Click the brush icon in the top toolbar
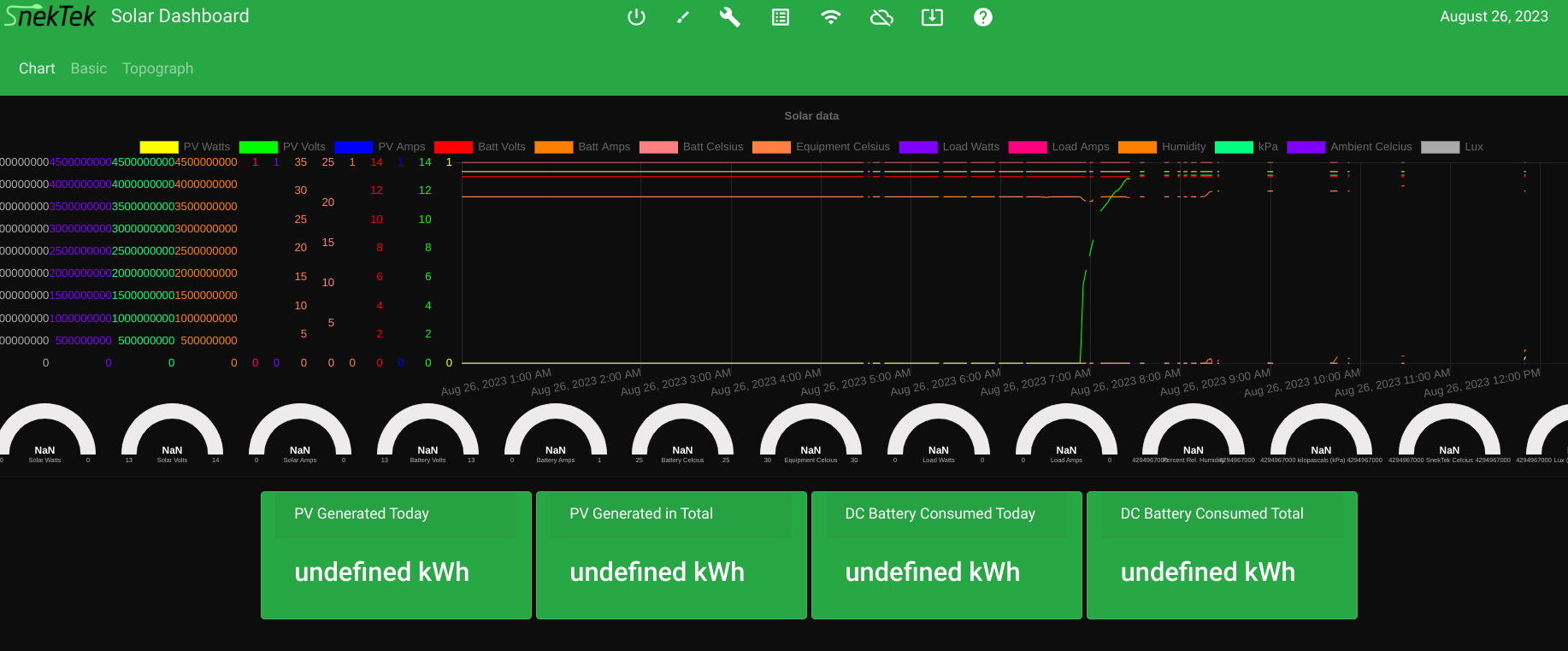Image resolution: width=1568 pixels, height=651 pixels. pyautogui.click(x=682, y=17)
